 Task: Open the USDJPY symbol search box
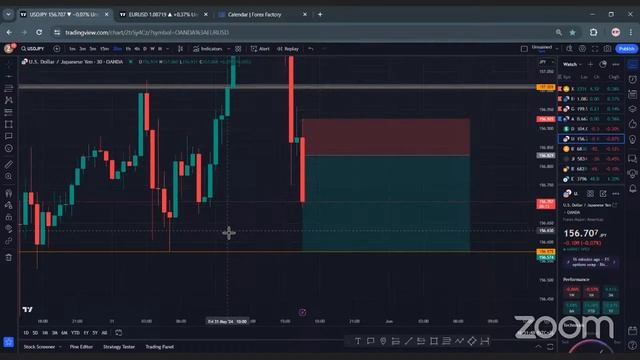coord(33,49)
